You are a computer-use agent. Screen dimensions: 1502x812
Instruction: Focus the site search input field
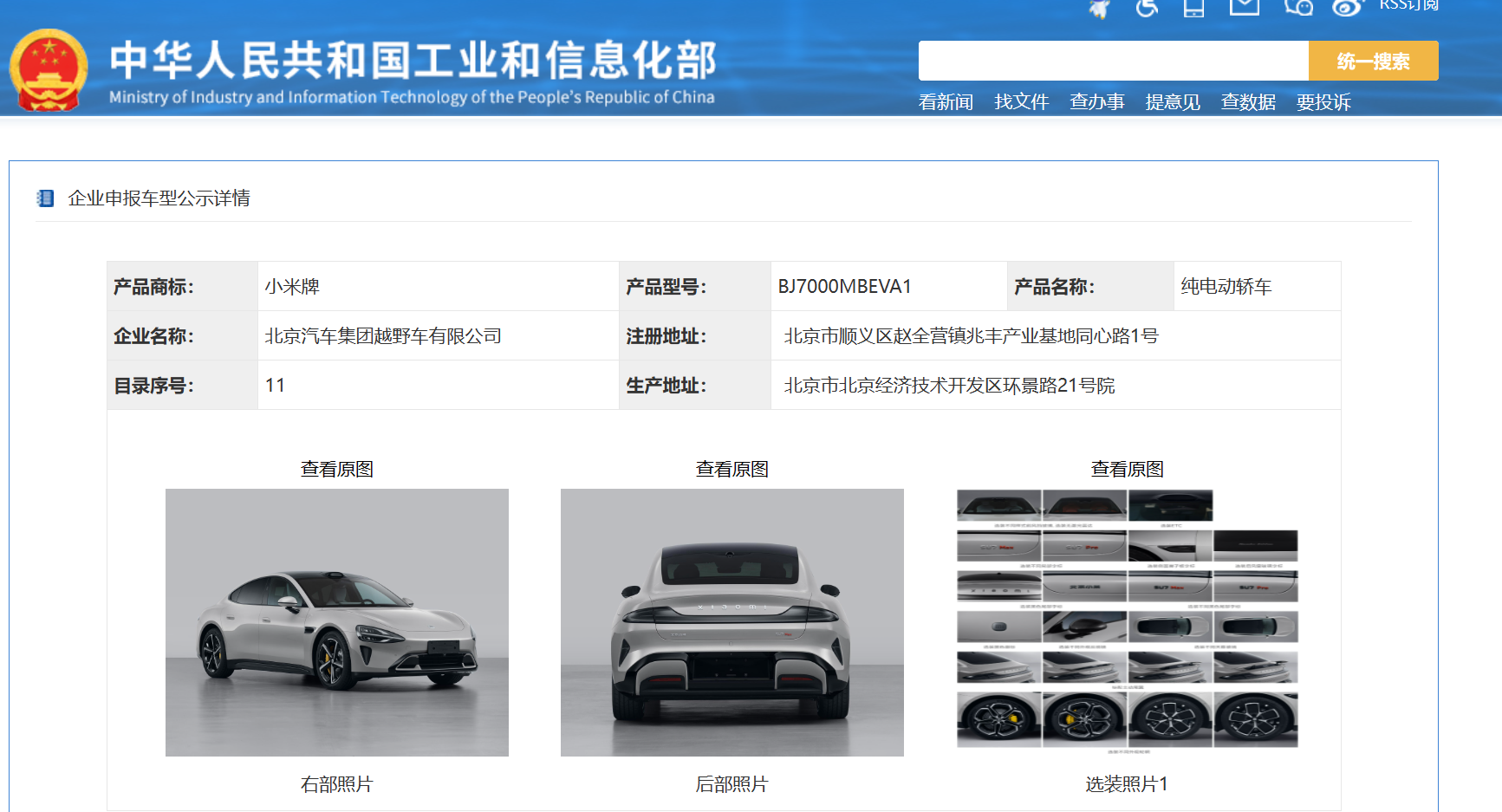pos(1113,61)
